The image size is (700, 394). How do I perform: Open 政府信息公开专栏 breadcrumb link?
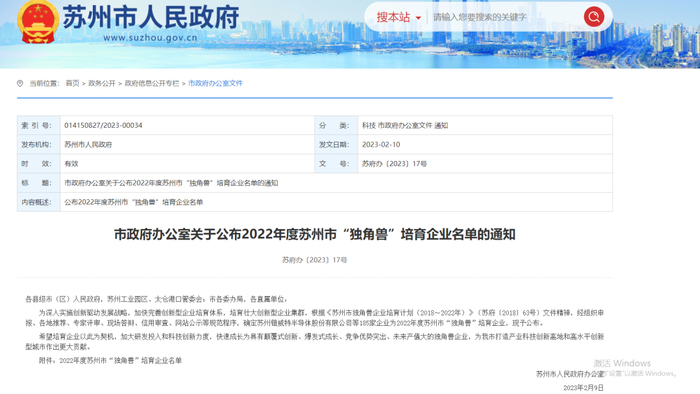152,83
